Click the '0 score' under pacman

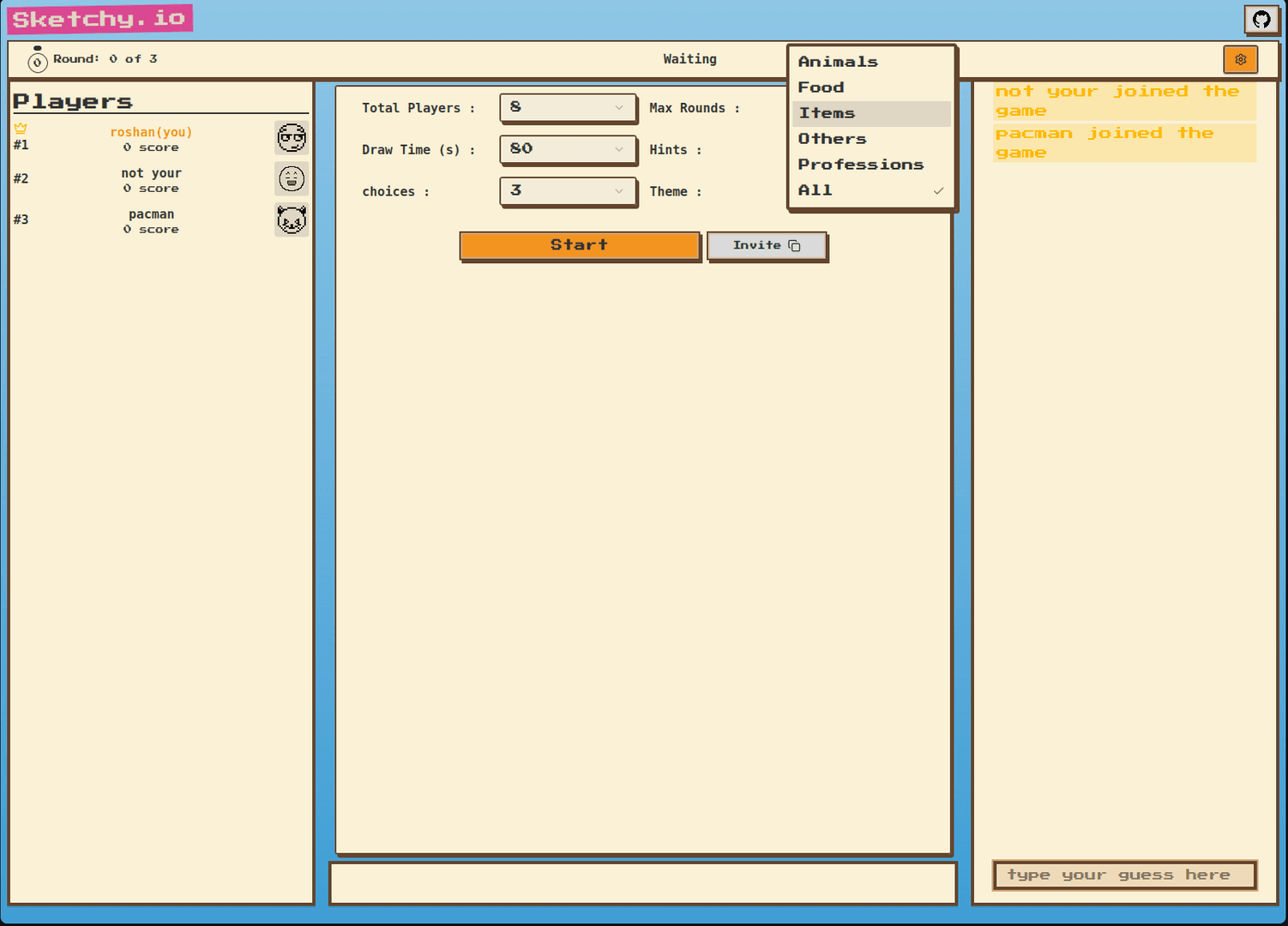pyautogui.click(x=151, y=230)
